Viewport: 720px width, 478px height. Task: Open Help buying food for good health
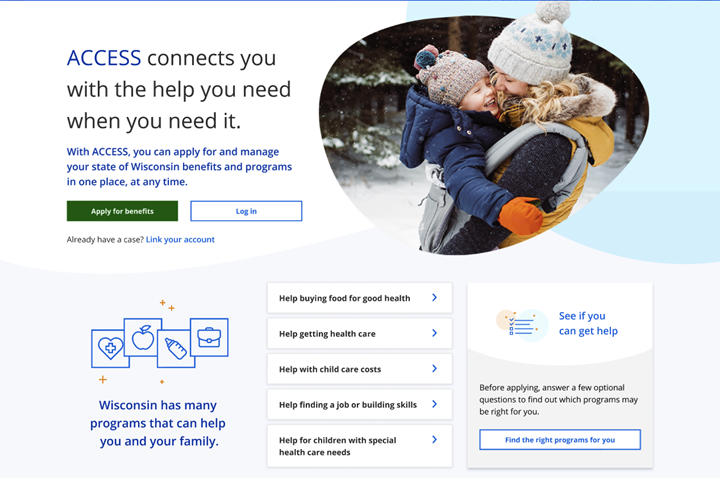pos(360,298)
